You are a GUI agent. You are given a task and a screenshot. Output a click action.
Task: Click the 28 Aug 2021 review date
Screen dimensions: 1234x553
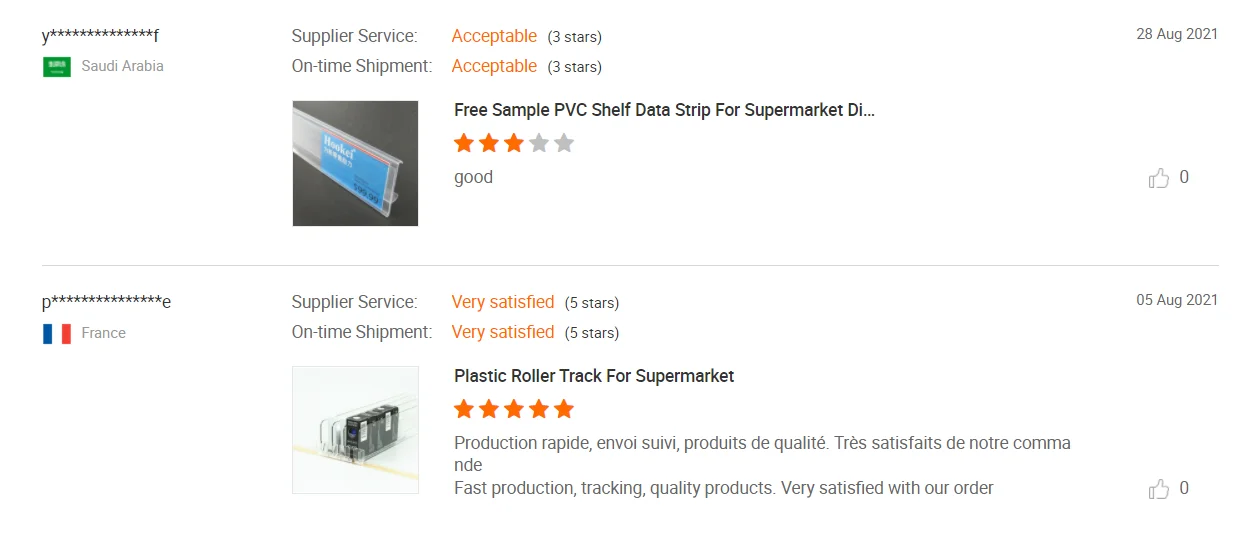(1176, 34)
